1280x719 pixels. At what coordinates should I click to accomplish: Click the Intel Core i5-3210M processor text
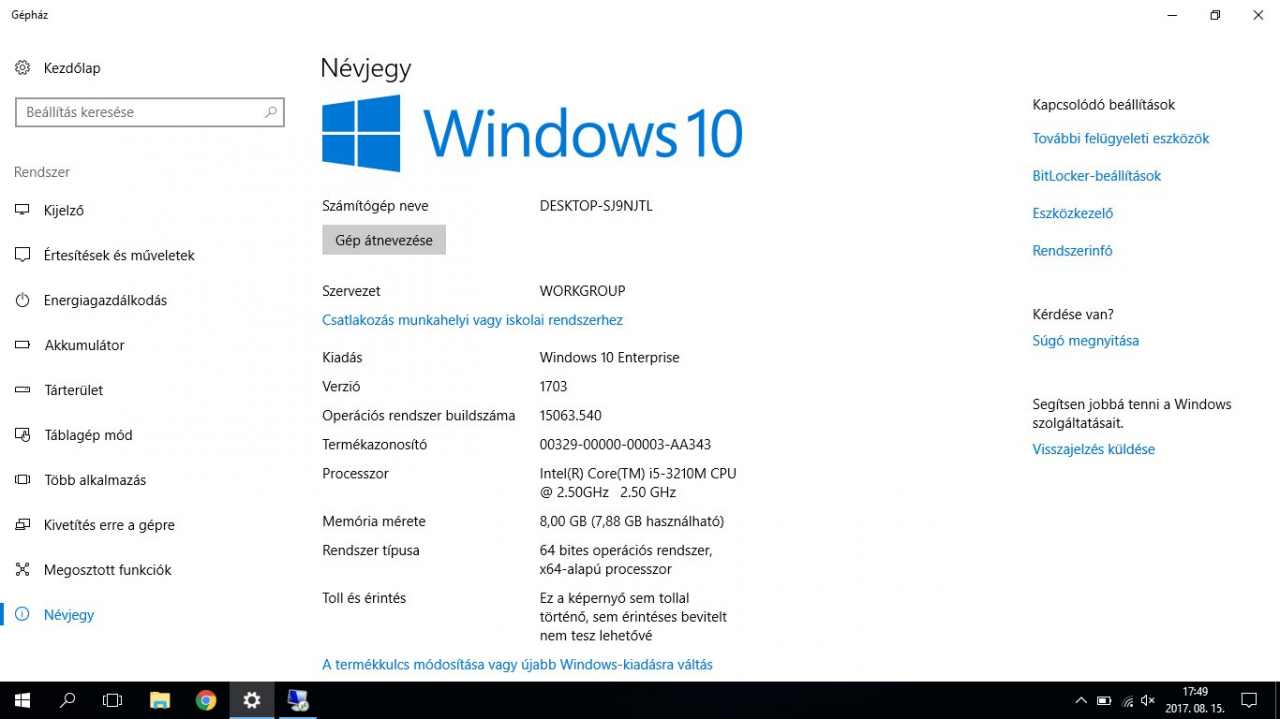pos(638,483)
